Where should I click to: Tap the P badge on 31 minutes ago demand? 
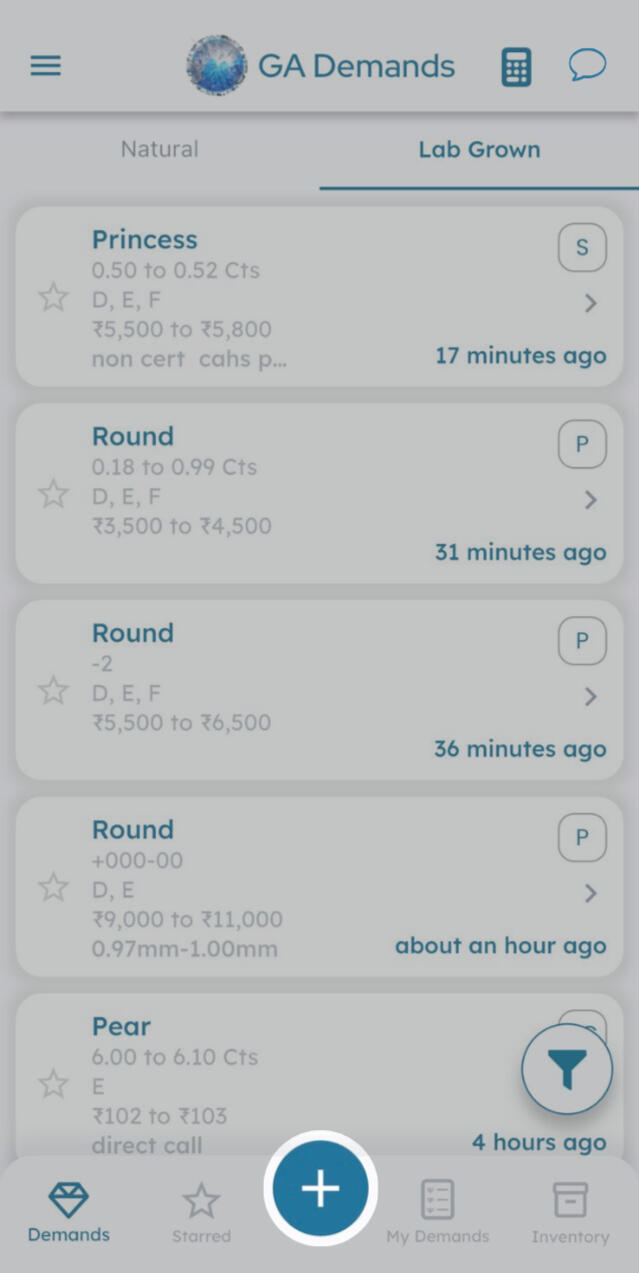(x=582, y=445)
